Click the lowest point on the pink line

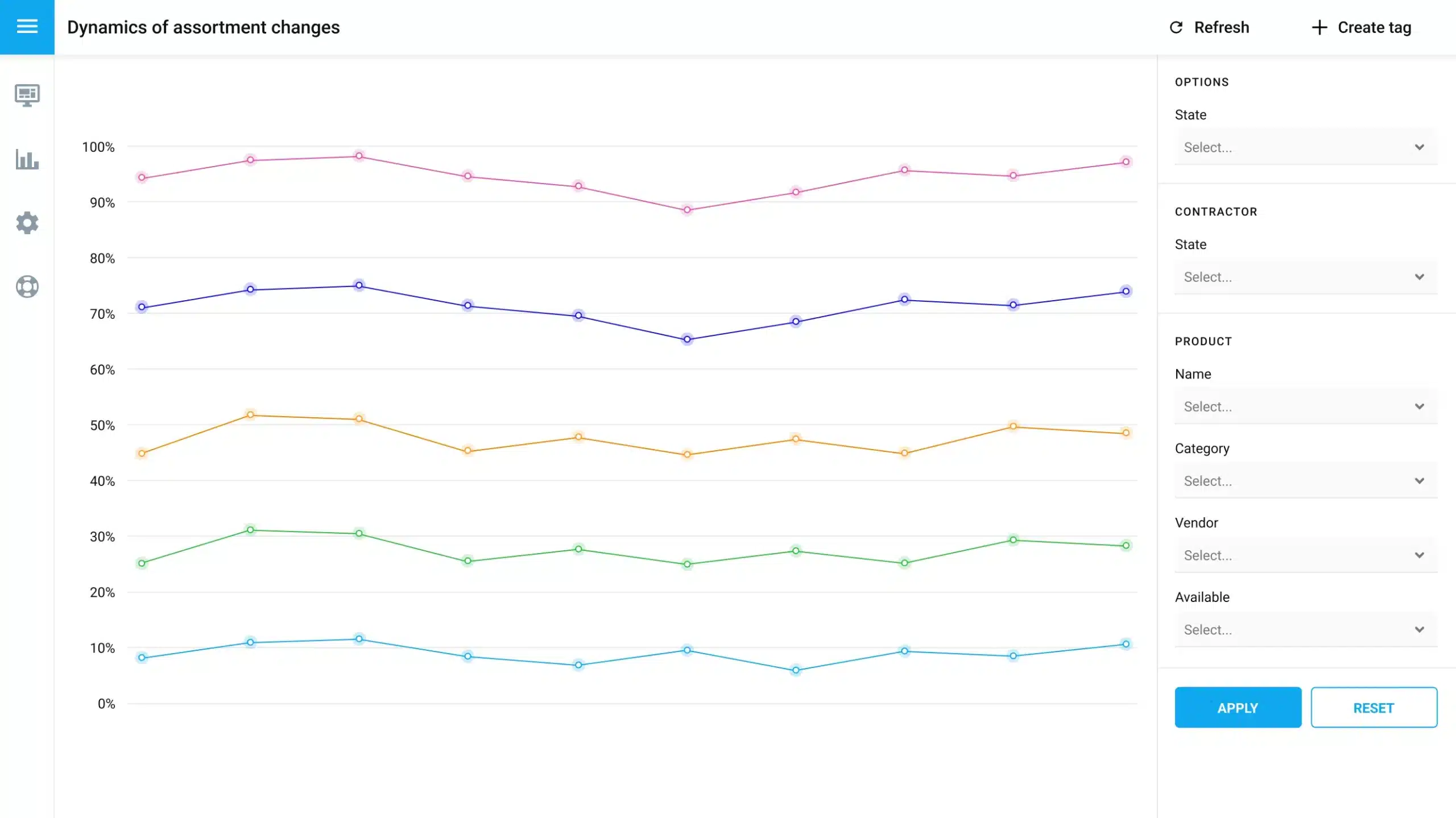point(687,210)
